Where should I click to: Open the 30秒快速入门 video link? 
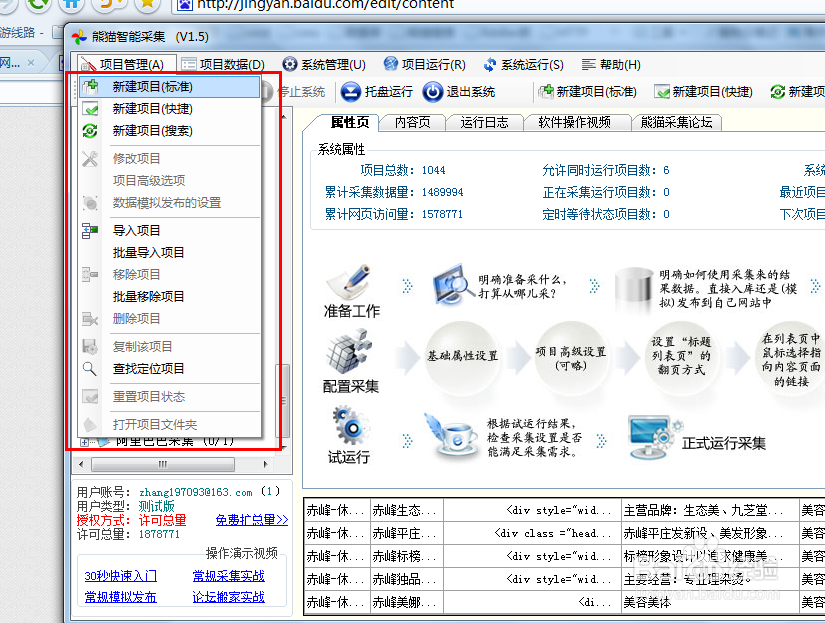click(x=120, y=576)
